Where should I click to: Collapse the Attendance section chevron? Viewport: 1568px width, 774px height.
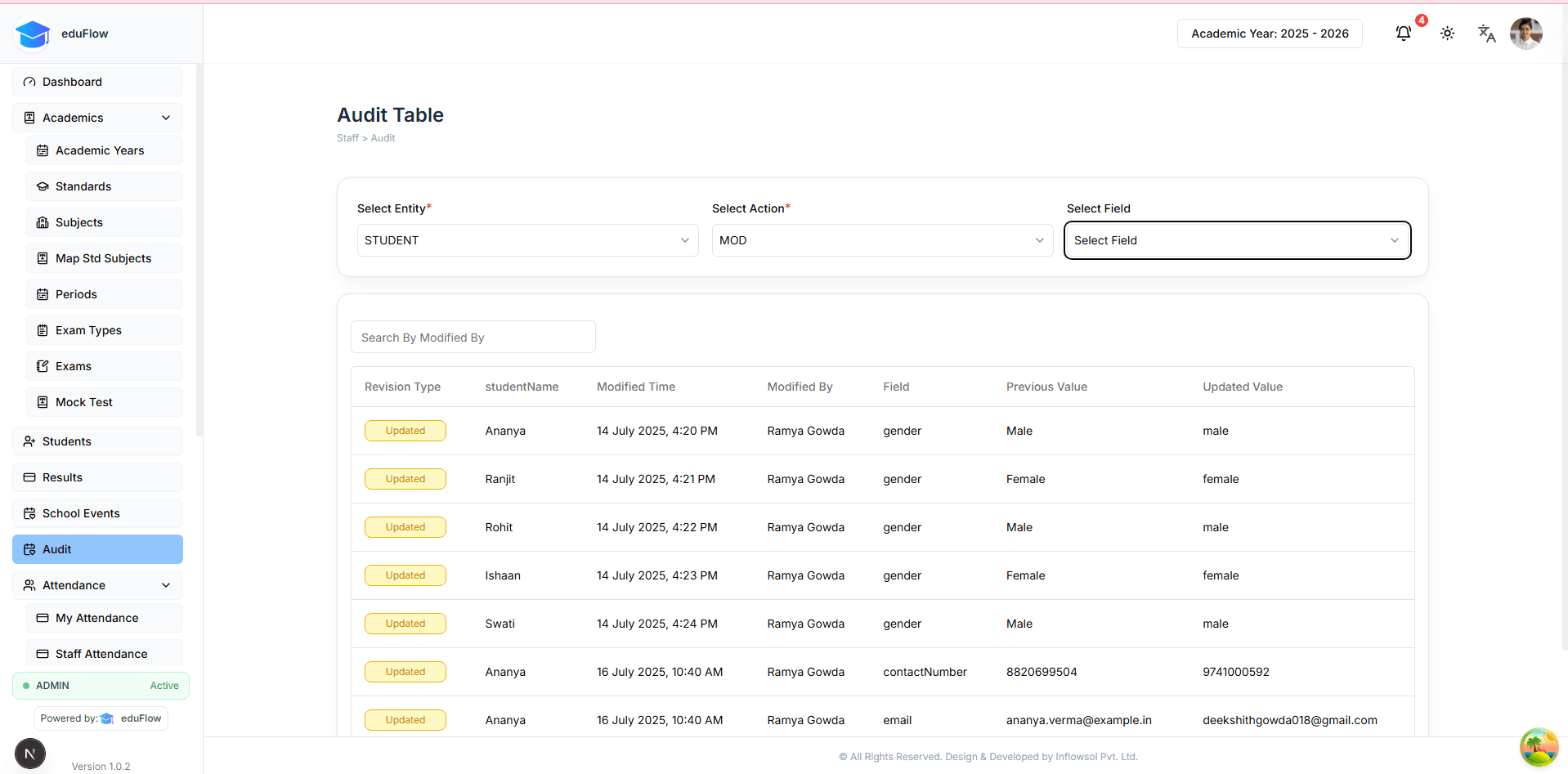coord(166,585)
